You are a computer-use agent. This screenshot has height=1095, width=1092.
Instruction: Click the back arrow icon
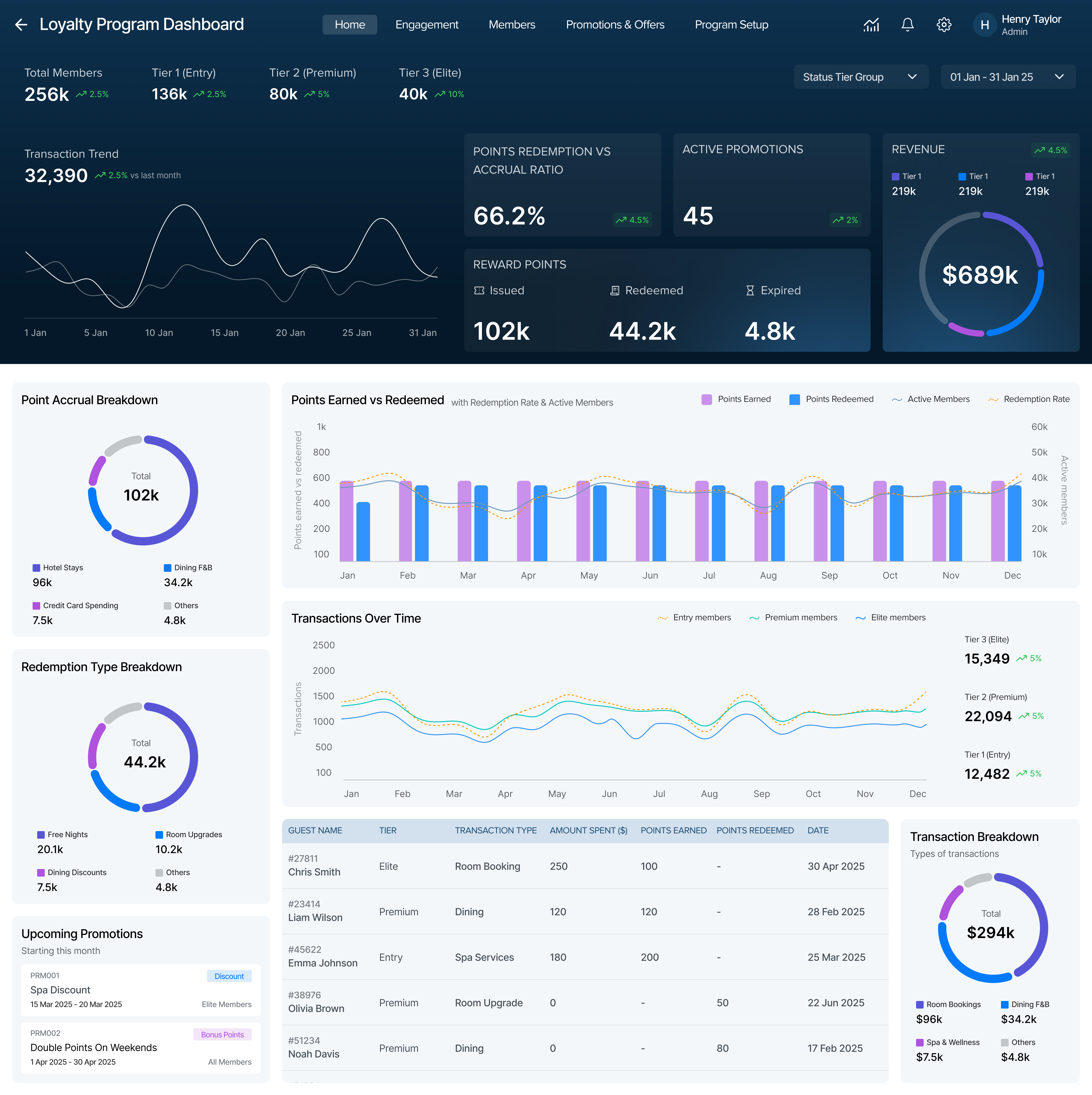21,24
